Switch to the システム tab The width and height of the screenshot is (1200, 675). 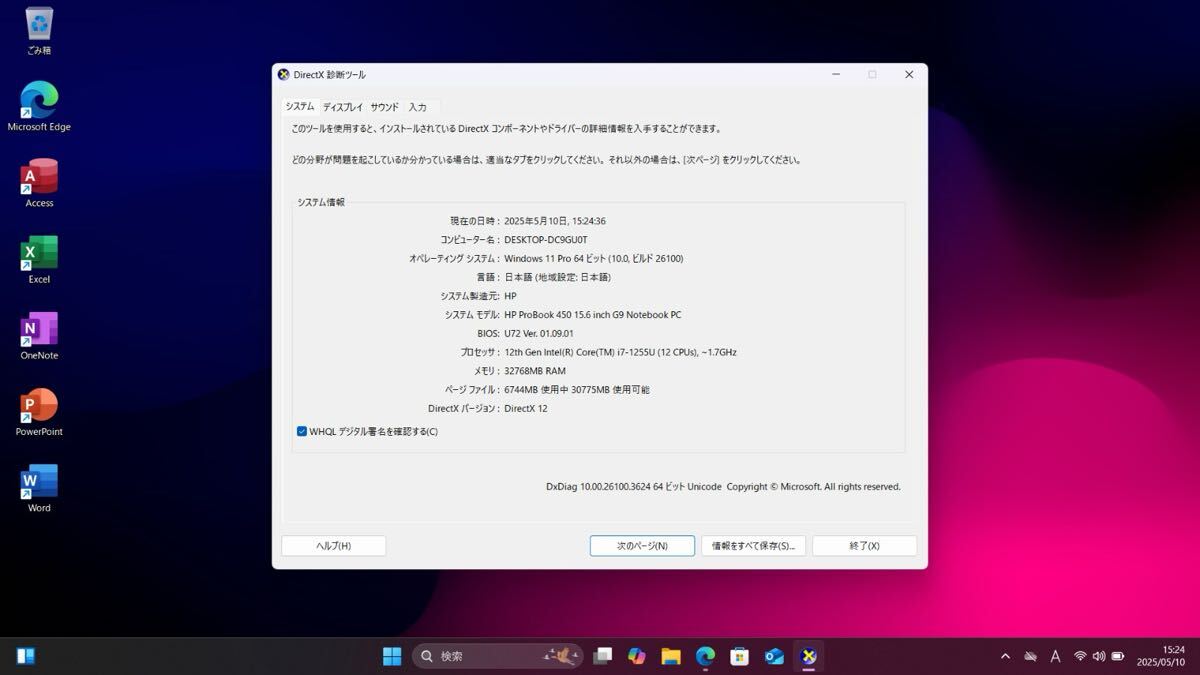(299, 106)
